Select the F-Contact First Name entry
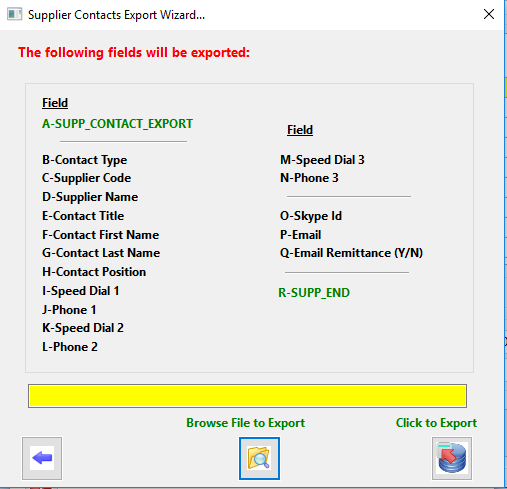507x489 pixels. tap(100, 235)
